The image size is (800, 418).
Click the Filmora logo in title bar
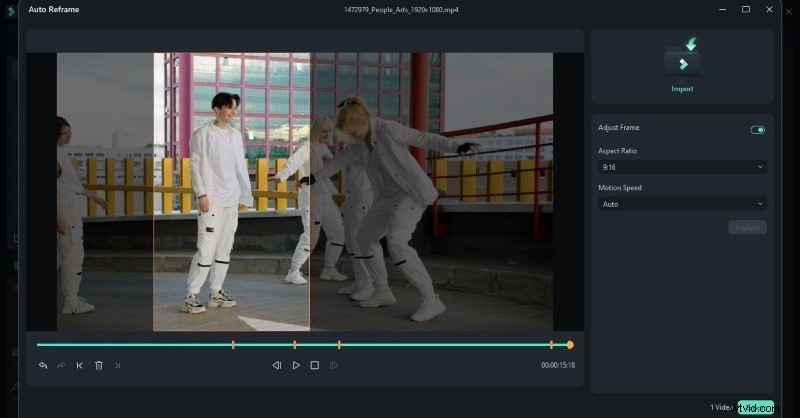tap(11, 11)
